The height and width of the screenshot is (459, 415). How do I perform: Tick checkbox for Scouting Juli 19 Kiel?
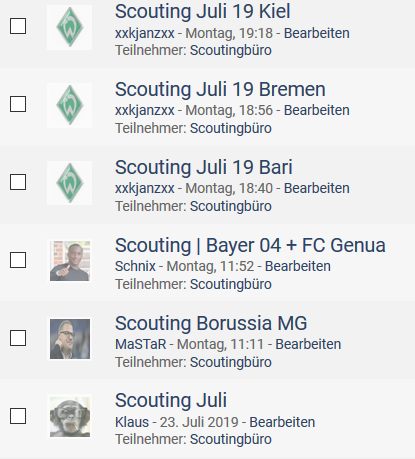18,26
